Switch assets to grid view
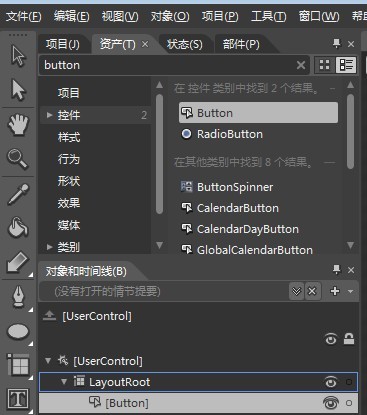The height and width of the screenshot is (415, 367). click(324, 65)
